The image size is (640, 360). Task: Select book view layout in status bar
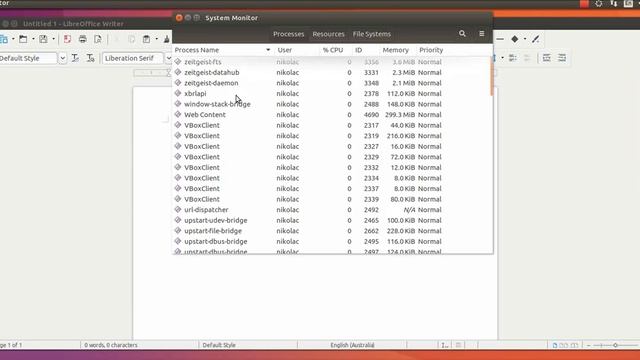574,345
